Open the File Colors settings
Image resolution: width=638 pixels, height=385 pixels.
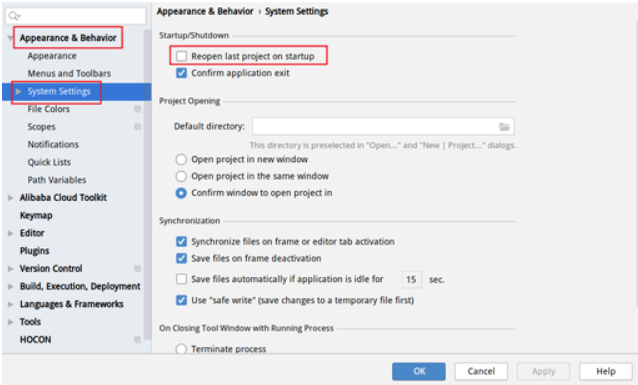click(48, 109)
